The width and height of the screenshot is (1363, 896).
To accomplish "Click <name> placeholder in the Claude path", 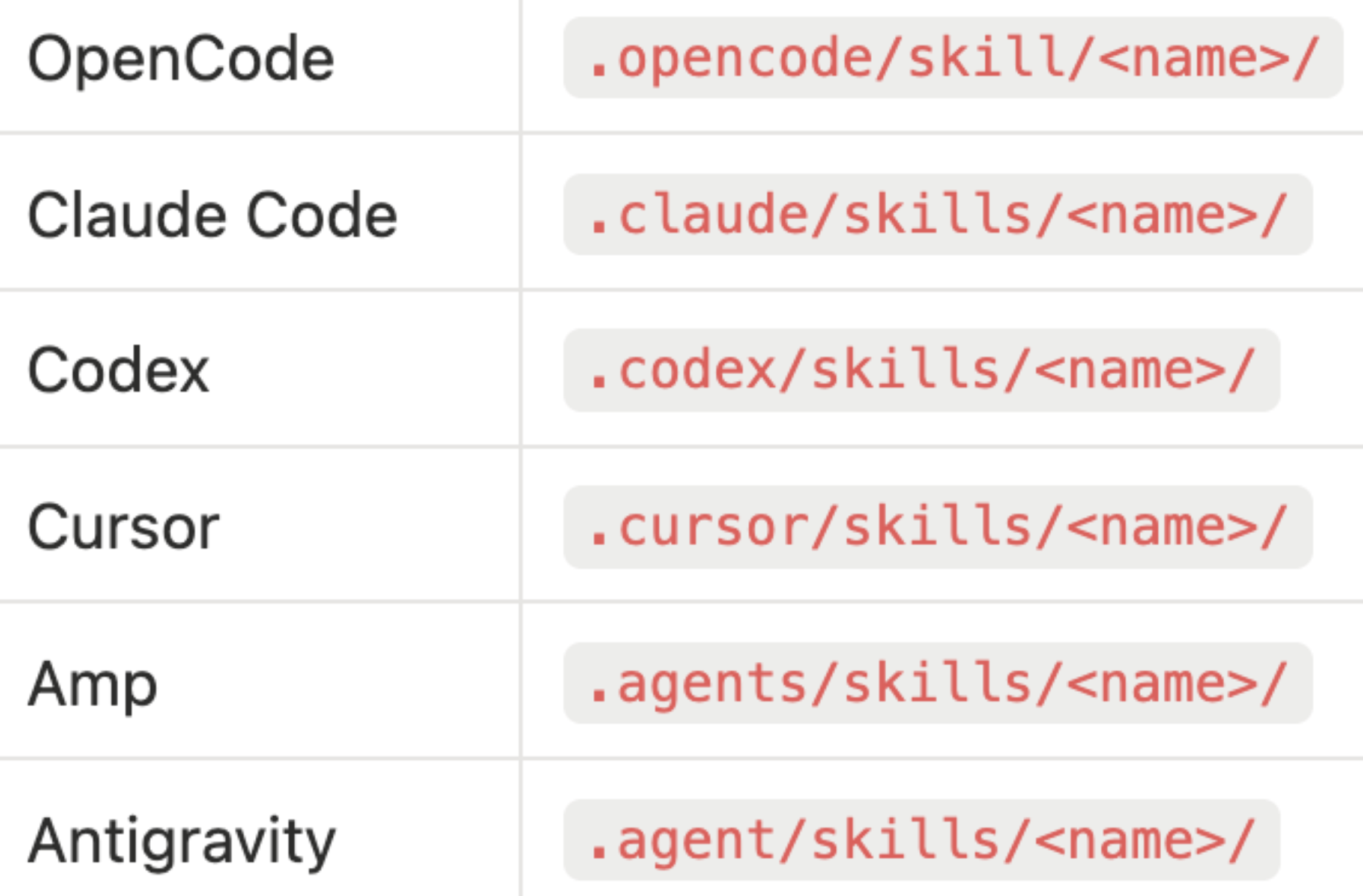I will (1162, 215).
